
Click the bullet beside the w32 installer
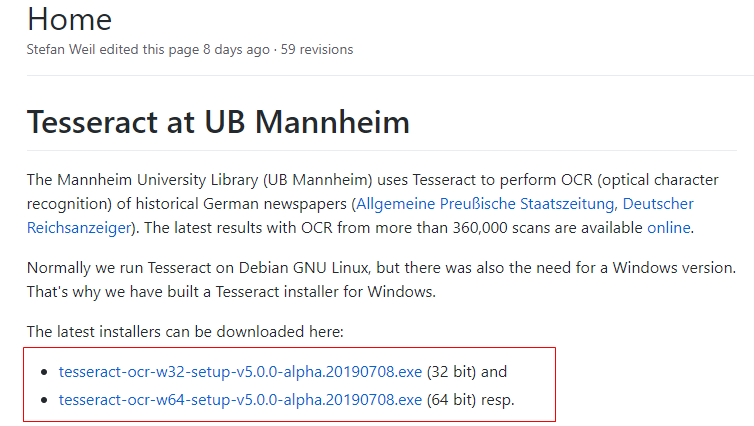(43, 372)
